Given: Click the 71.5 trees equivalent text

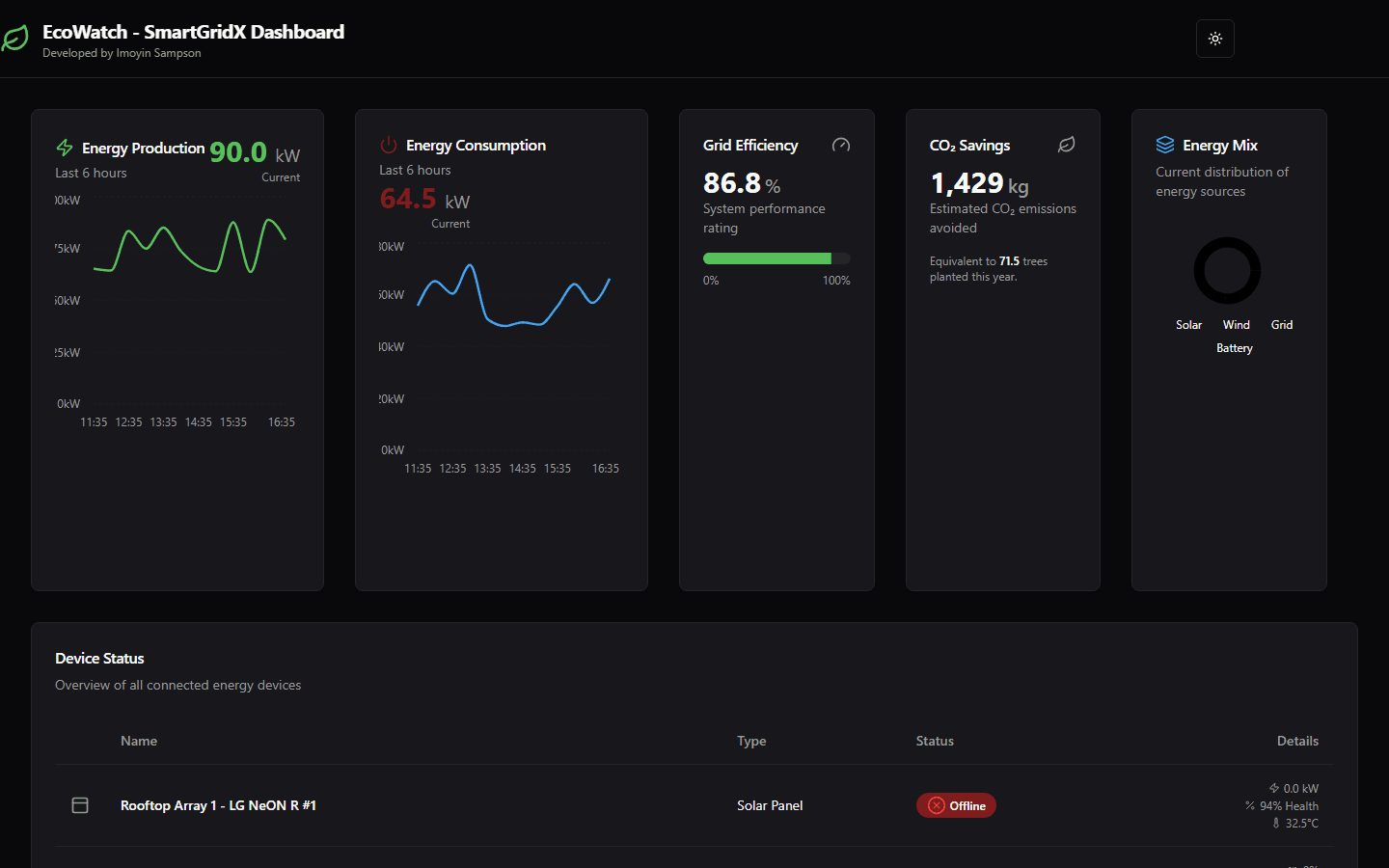Looking at the screenshot, I should click(x=1023, y=261).
